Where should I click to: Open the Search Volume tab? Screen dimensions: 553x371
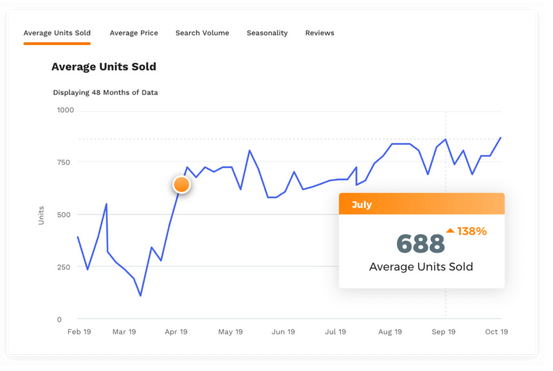[202, 33]
